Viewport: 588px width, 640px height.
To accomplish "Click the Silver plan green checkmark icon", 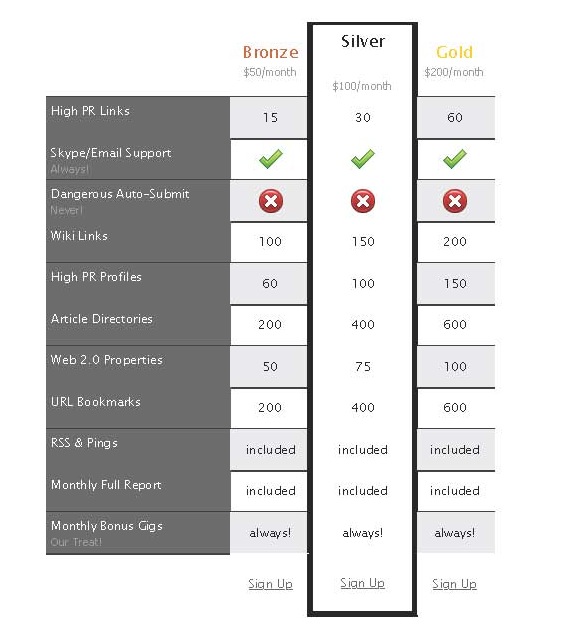I will [363, 159].
